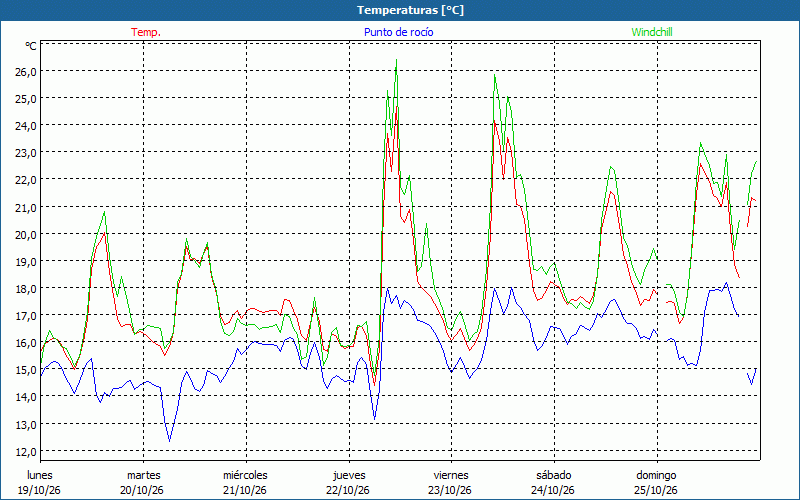Click the Temp. red legend label

point(146,32)
